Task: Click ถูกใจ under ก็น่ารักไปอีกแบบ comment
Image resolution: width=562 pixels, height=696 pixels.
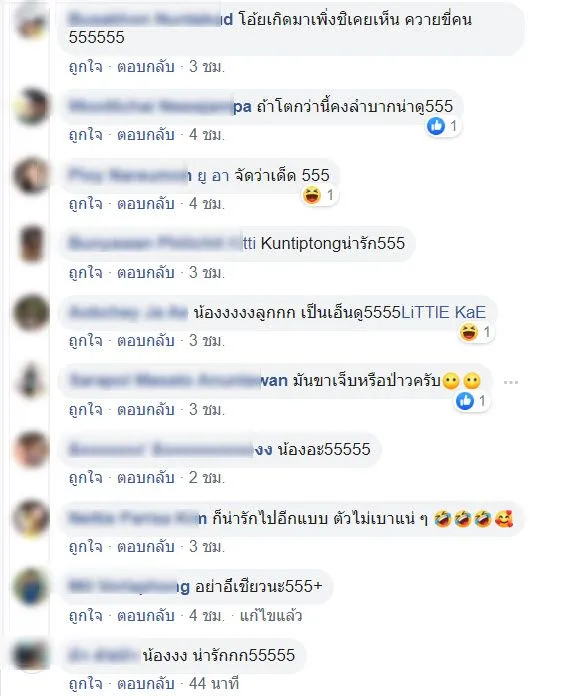Action: coord(85,546)
